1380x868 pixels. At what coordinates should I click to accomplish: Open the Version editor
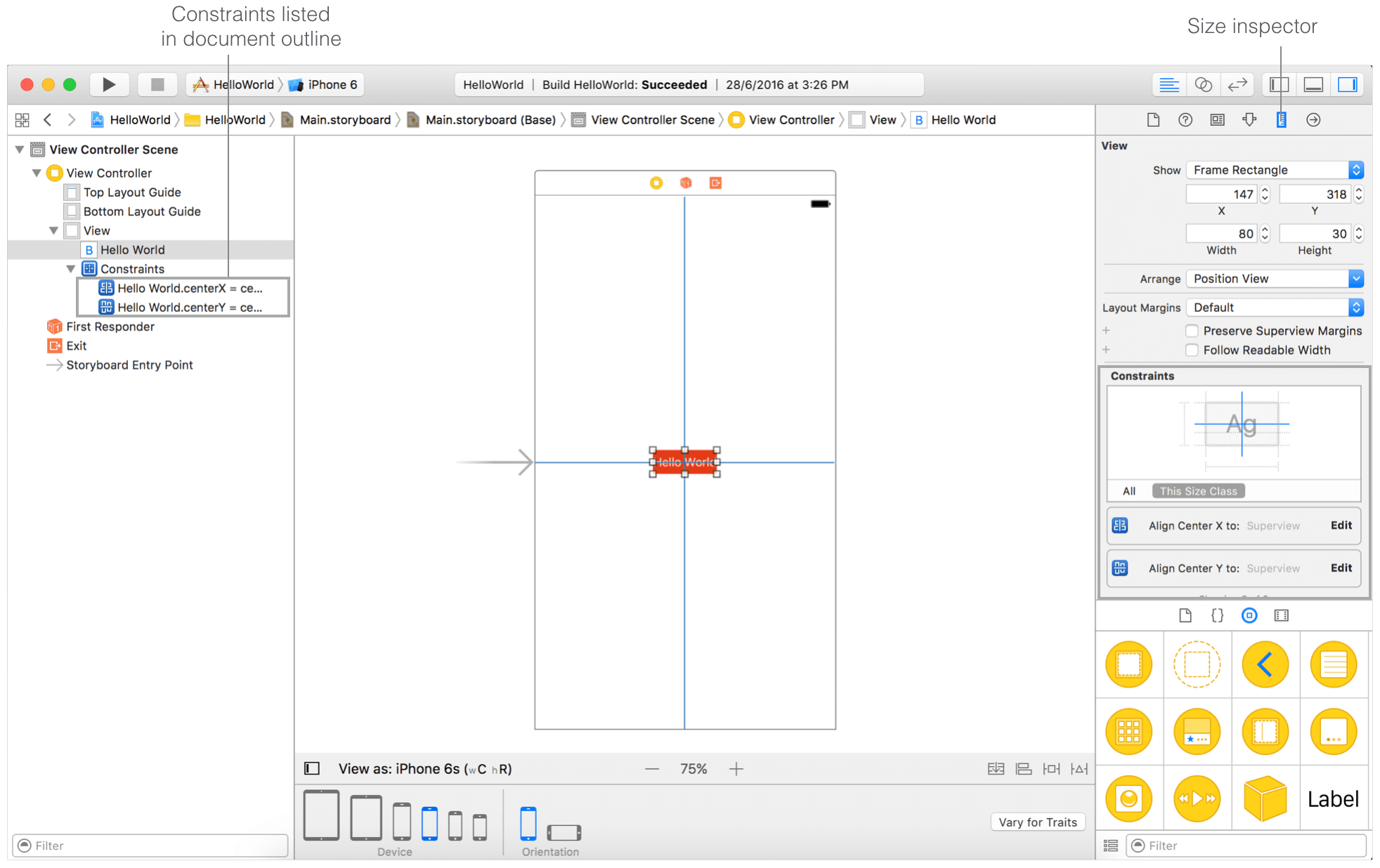(x=1237, y=84)
